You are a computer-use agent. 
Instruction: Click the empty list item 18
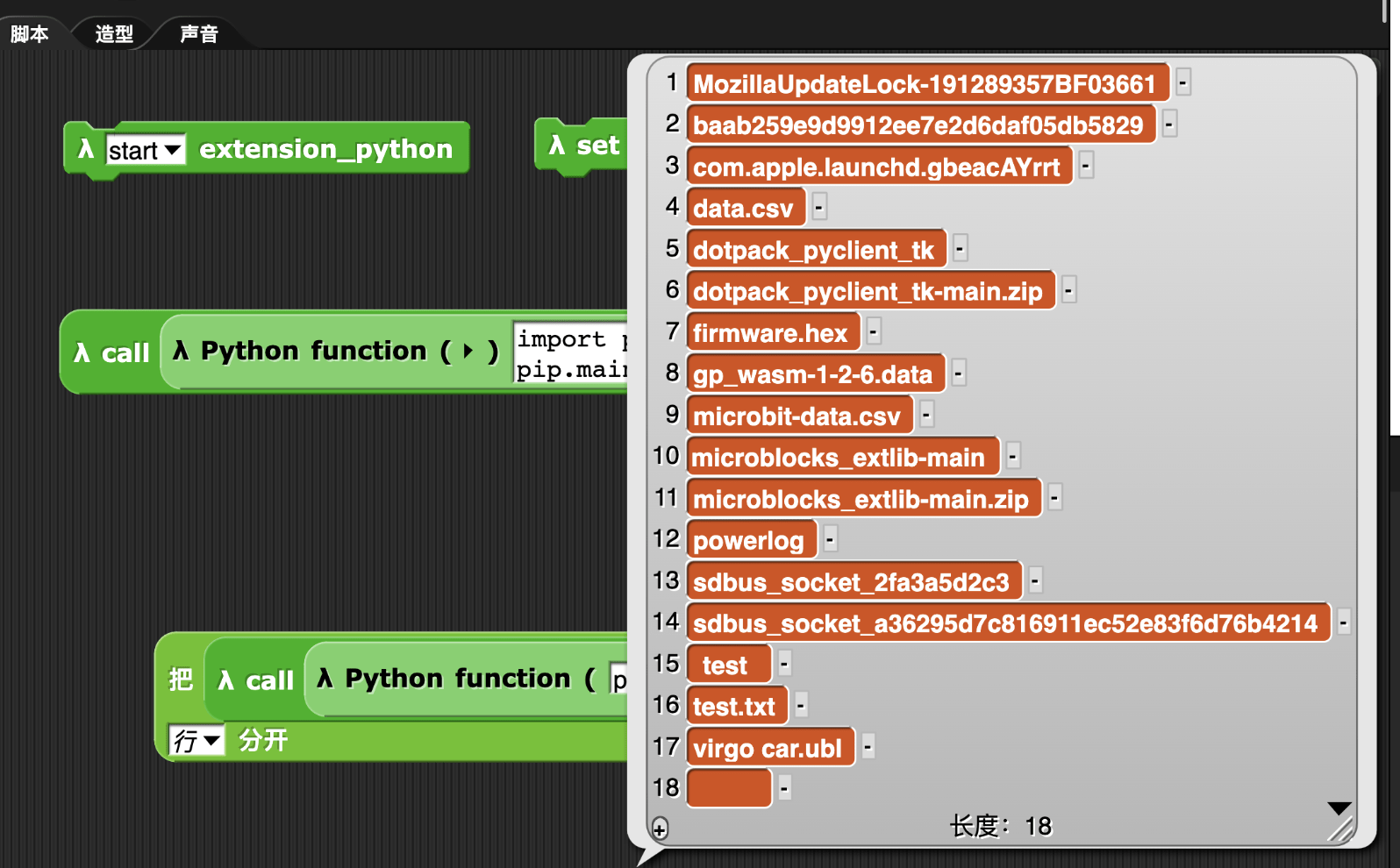coord(729,789)
